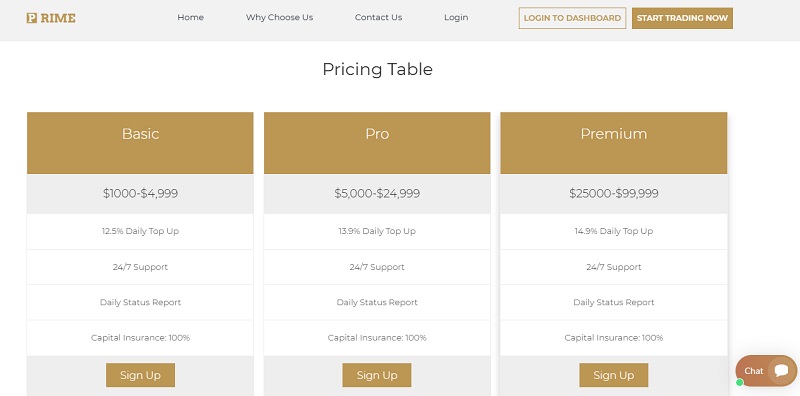
Task: Click the PRIME logo
Action: point(51,18)
